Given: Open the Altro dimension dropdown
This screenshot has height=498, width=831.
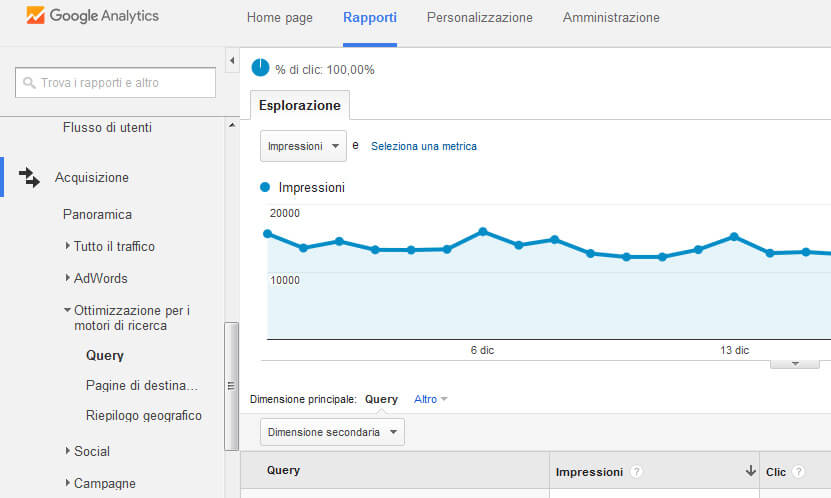Looking at the screenshot, I should (x=430, y=399).
